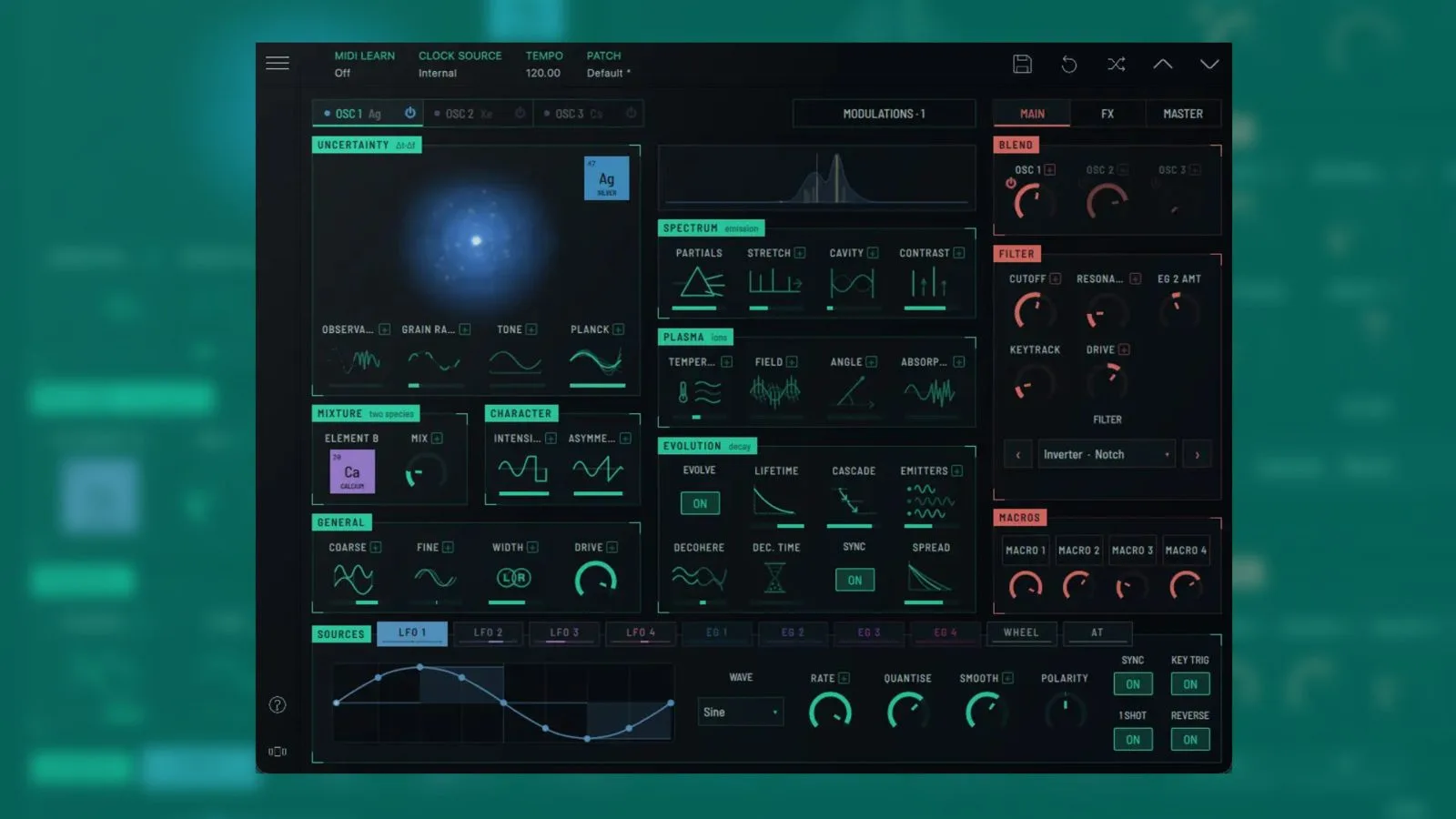This screenshot has height=819, width=1456.
Task: Click the Macro 1 label button
Action: point(1026,550)
